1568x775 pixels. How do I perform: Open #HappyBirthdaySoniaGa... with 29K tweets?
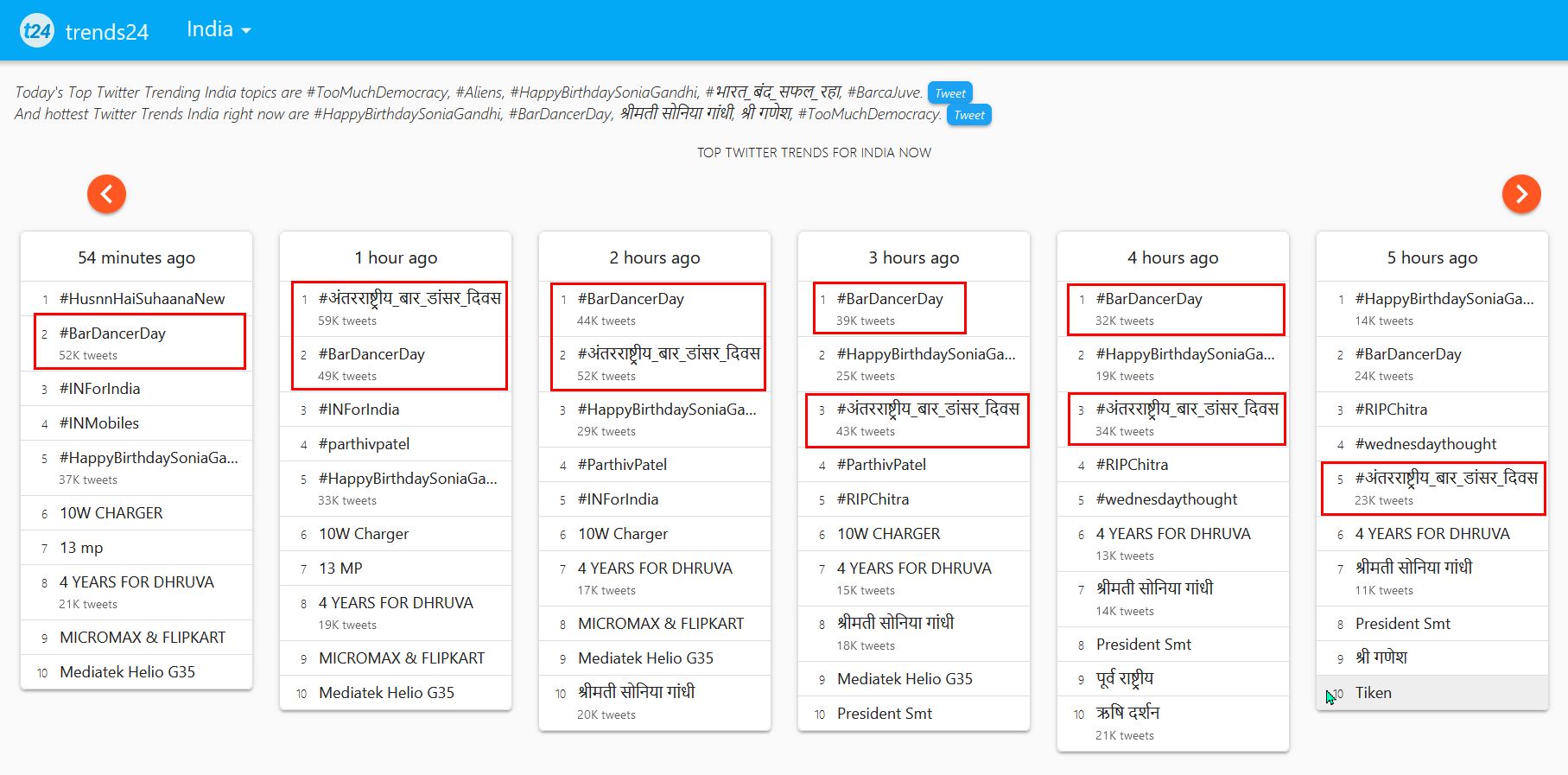tap(667, 410)
